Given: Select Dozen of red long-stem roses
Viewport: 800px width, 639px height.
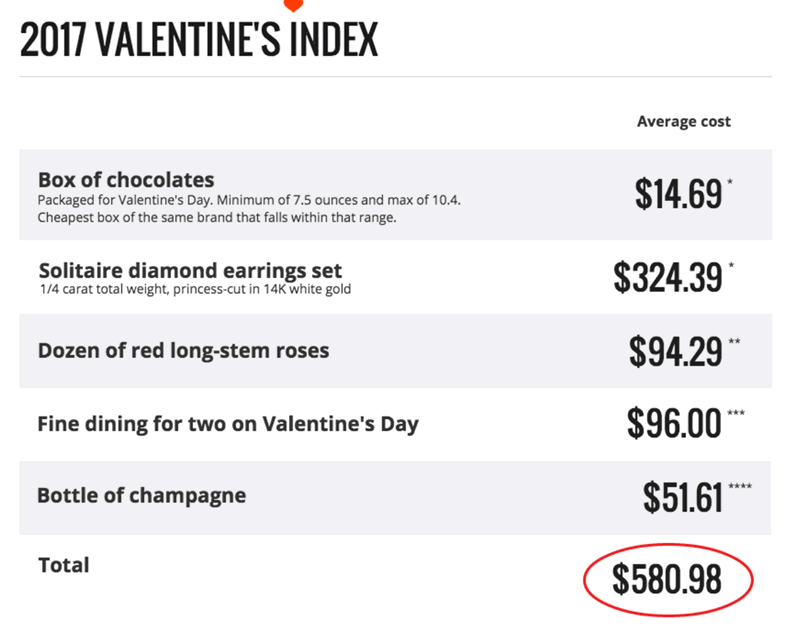Looking at the screenshot, I should pos(183,351).
